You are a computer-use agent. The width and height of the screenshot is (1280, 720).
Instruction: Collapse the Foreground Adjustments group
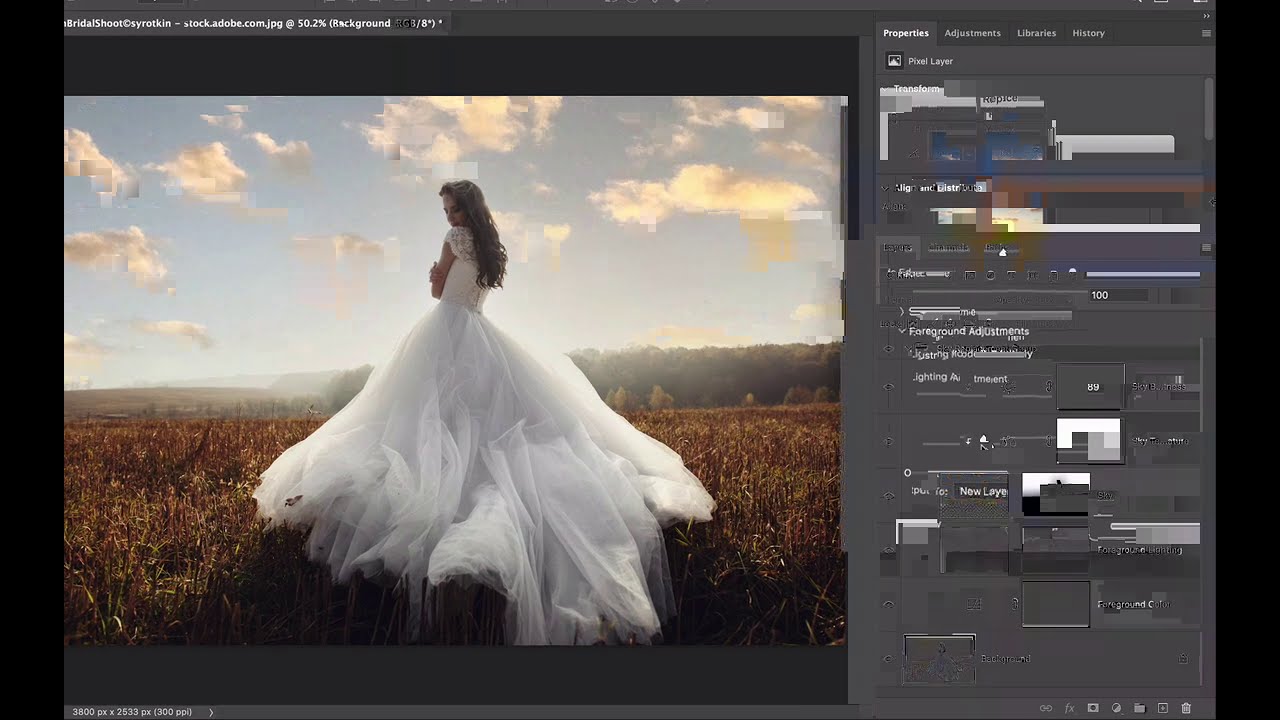902,331
